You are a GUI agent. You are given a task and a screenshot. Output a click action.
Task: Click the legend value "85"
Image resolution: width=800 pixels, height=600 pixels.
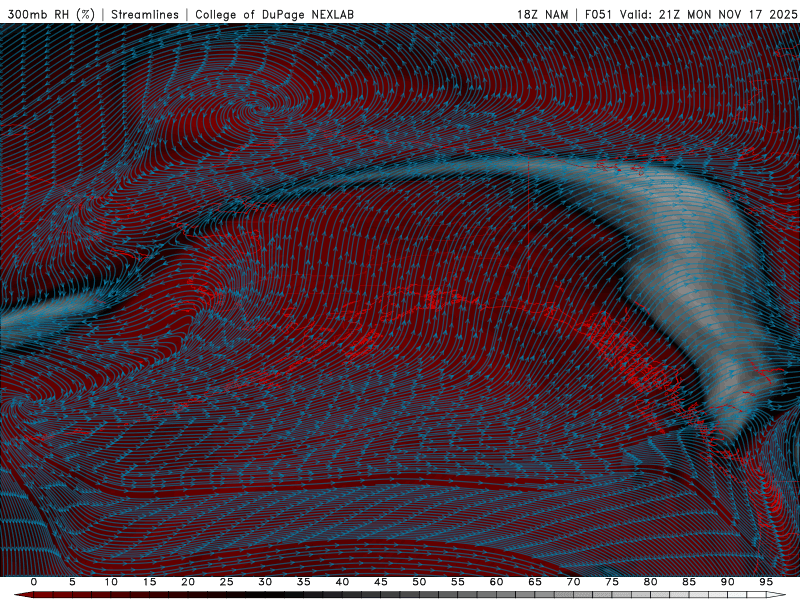pos(689,582)
